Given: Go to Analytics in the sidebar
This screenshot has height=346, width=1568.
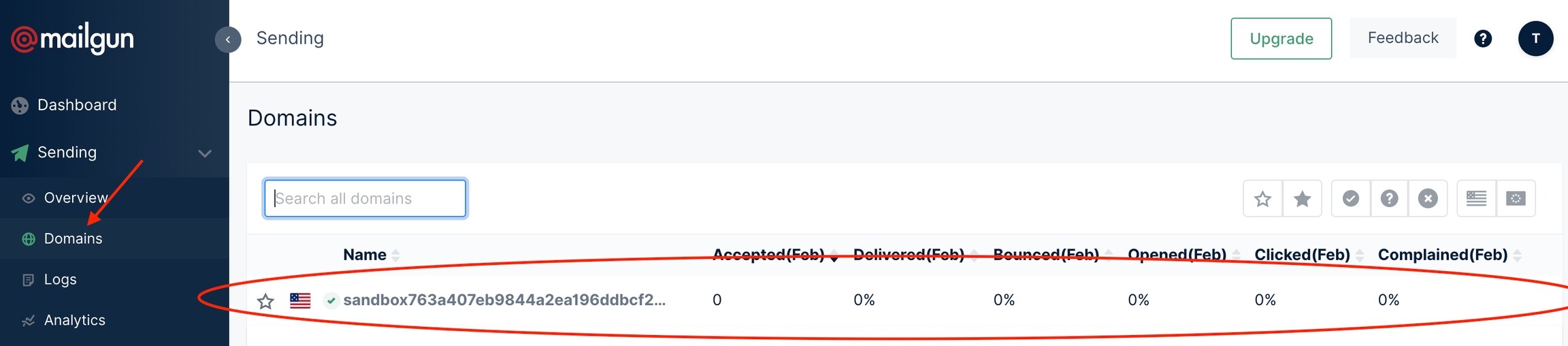Looking at the screenshot, I should (74, 320).
